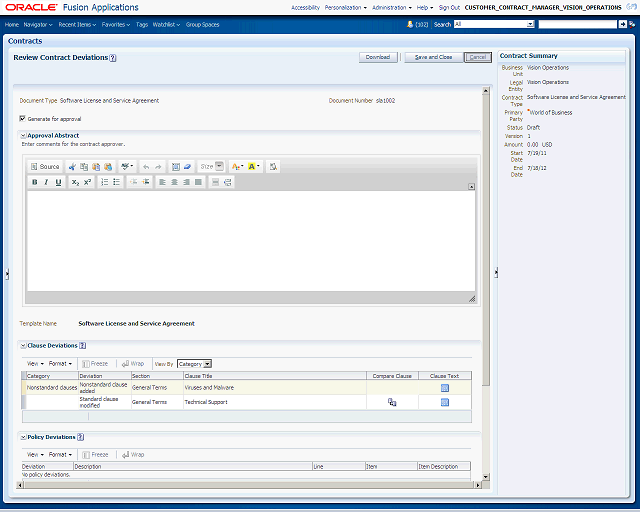The image size is (640, 512).
Task: Insert a numbered list
Action: [104, 182]
